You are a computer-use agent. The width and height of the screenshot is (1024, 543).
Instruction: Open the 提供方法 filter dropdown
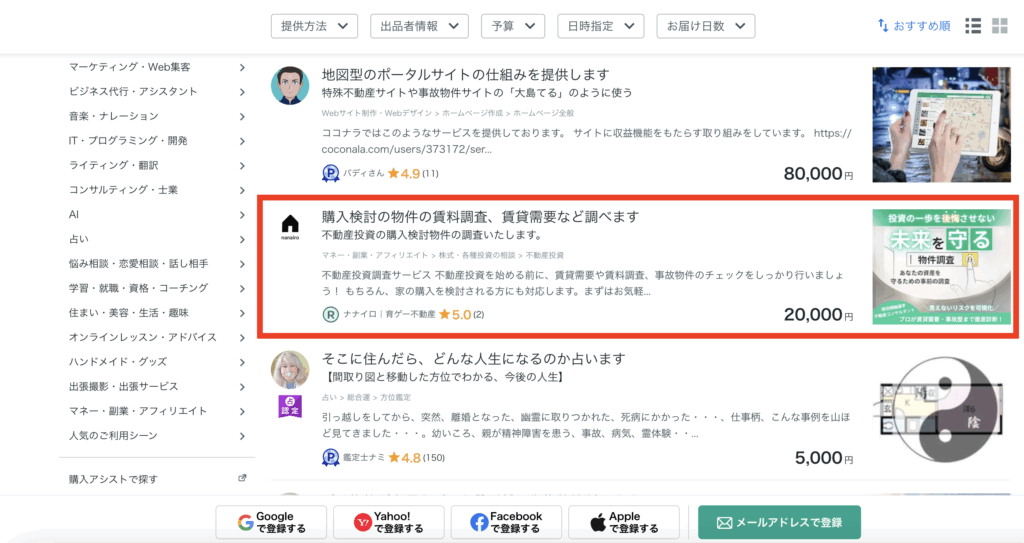click(x=314, y=26)
